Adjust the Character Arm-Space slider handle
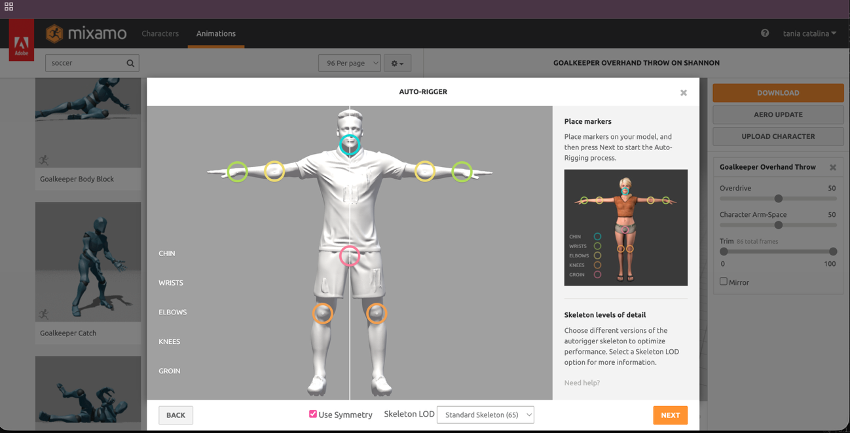This screenshot has width=850, height=434. click(x=778, y=224)
